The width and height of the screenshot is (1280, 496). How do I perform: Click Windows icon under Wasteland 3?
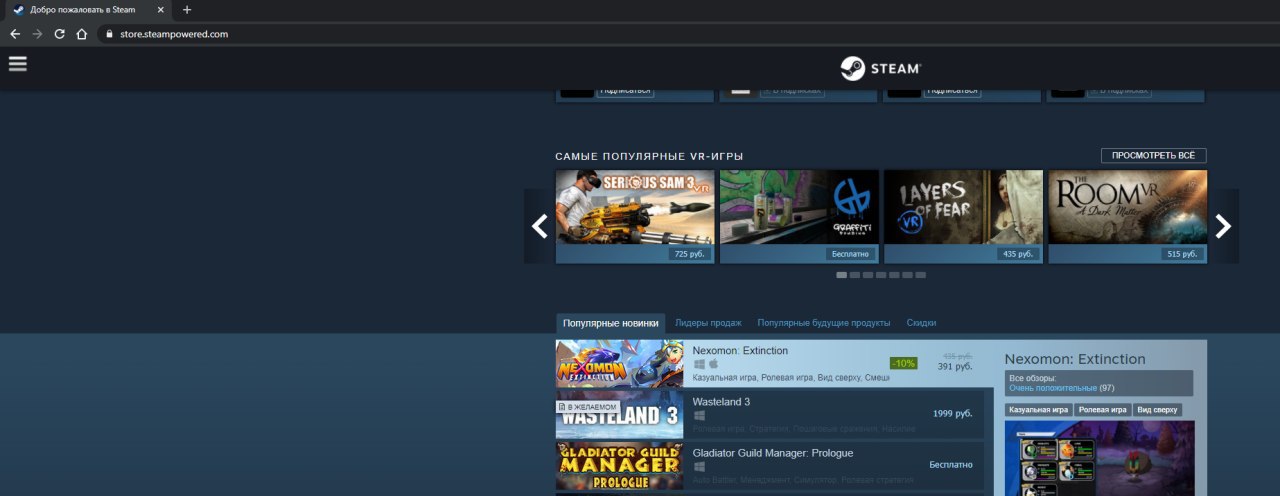700,415
